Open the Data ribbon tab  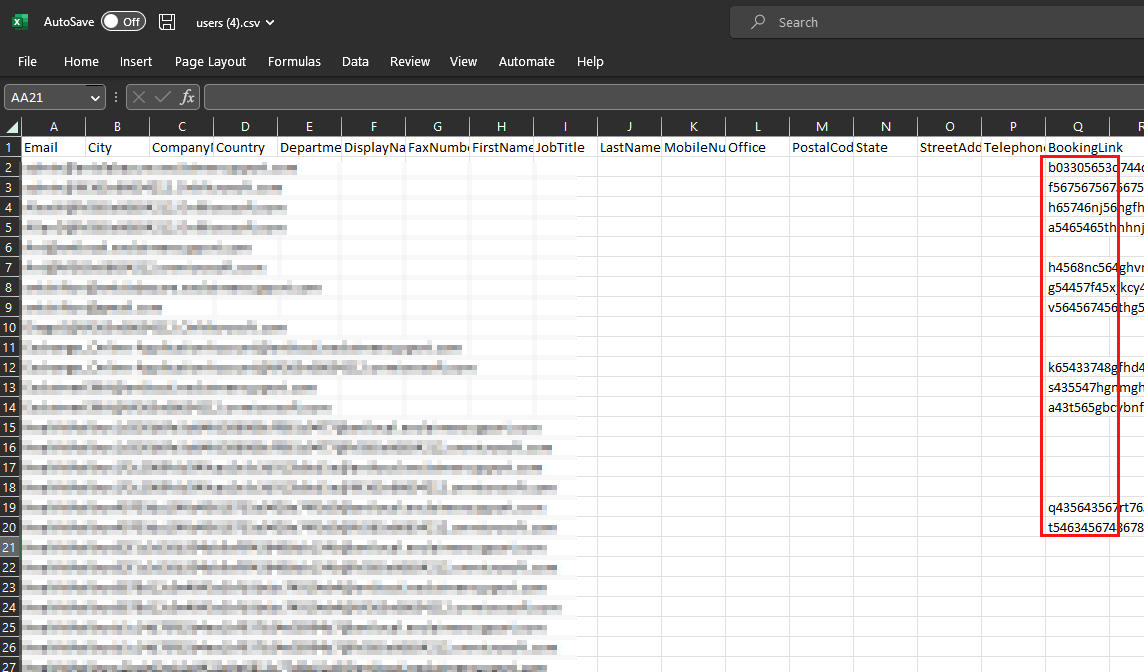coord(355,61)
